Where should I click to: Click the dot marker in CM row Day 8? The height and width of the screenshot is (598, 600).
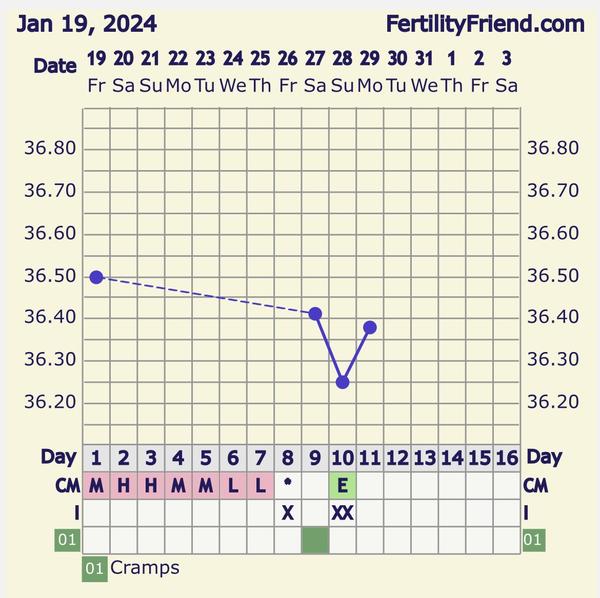pyautogui.click(x=288, y=484)
